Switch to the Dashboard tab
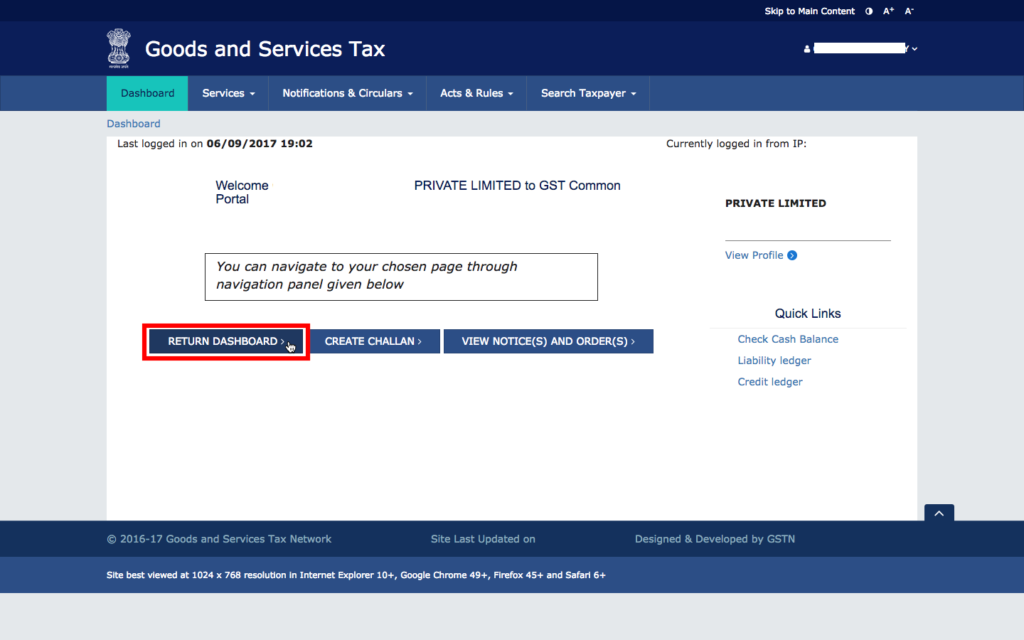Screen dimensions: 1024x640 click(x=147, y=92)
